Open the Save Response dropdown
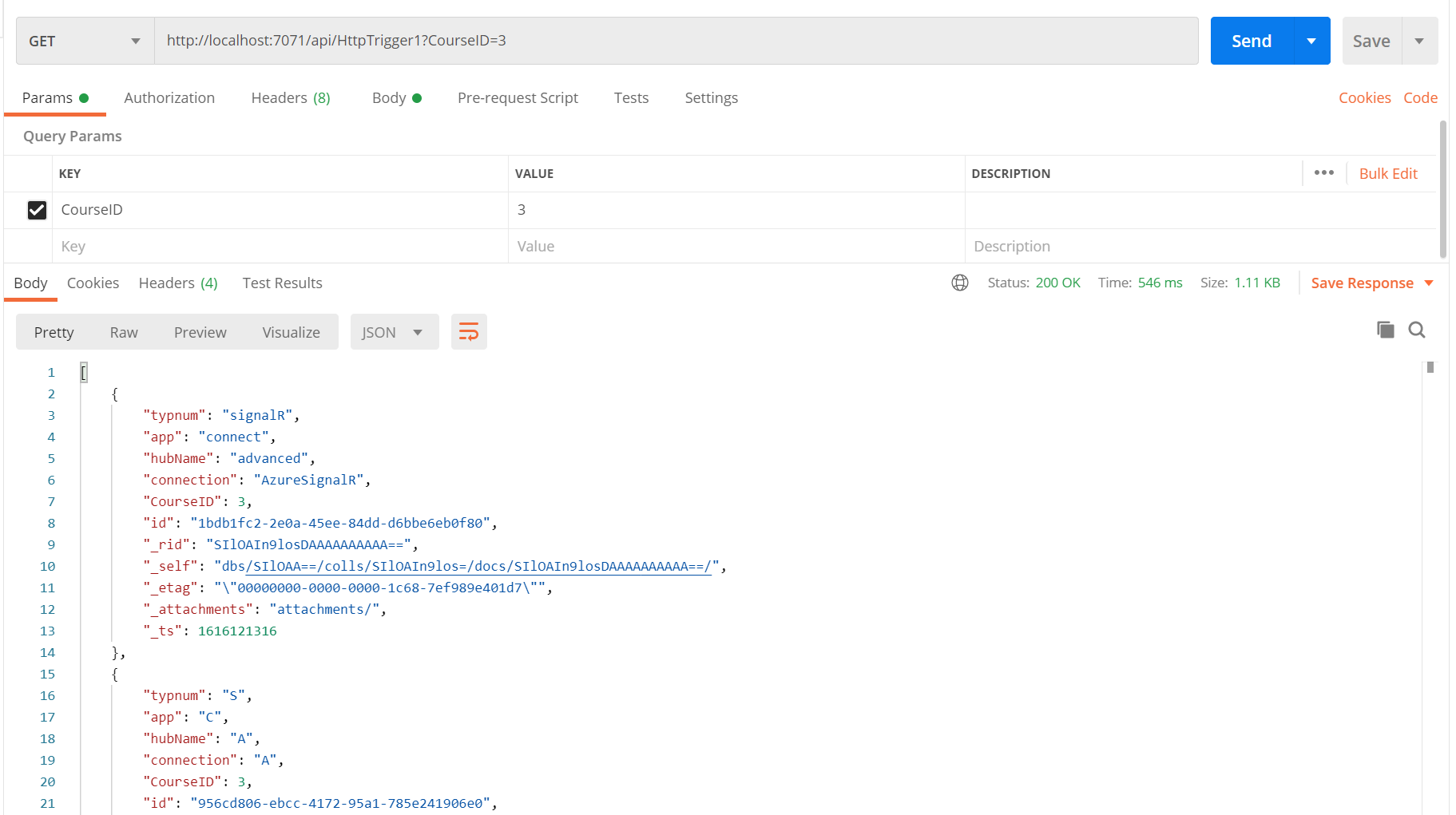This screenshot has height=815, width=1456. [x=1372, y=283]
